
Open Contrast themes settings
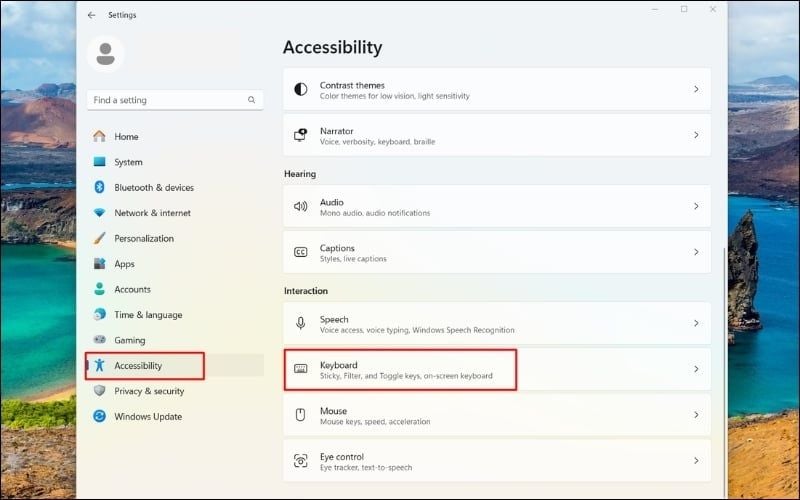[352, 85]
